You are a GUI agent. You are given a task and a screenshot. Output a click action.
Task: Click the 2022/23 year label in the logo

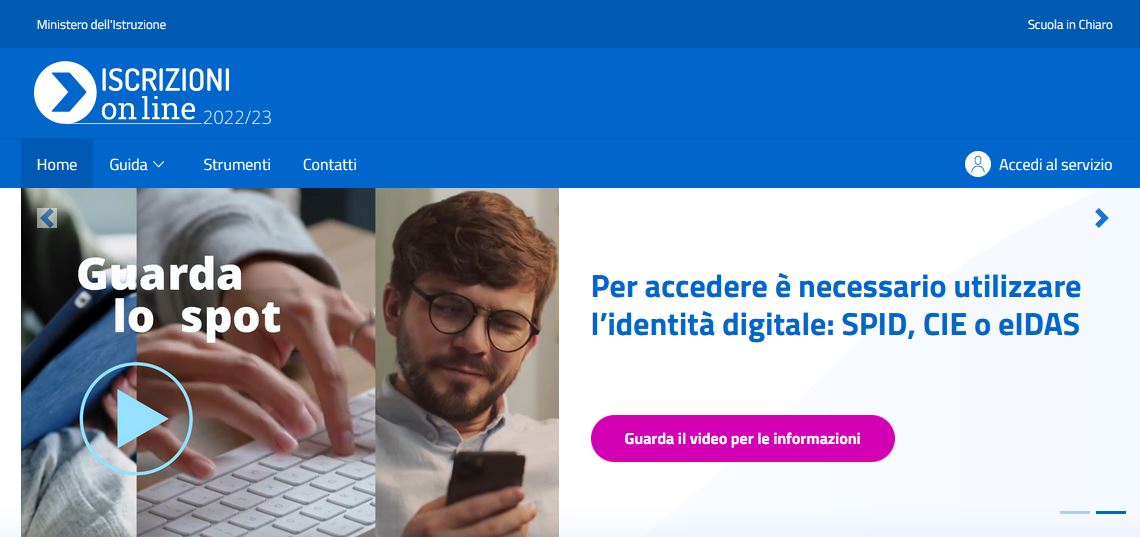(x=237, y=118)
